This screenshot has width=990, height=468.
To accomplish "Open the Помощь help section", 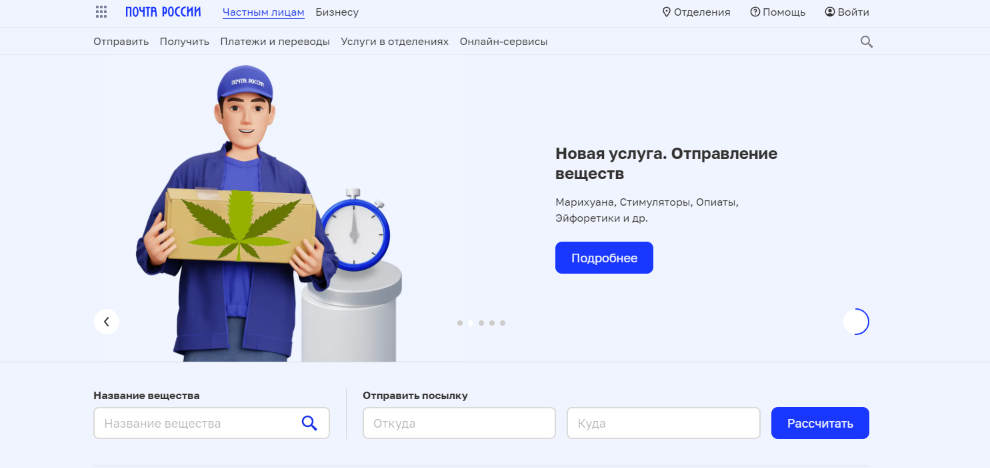I will pyautogui.click(x=777, y=12).
